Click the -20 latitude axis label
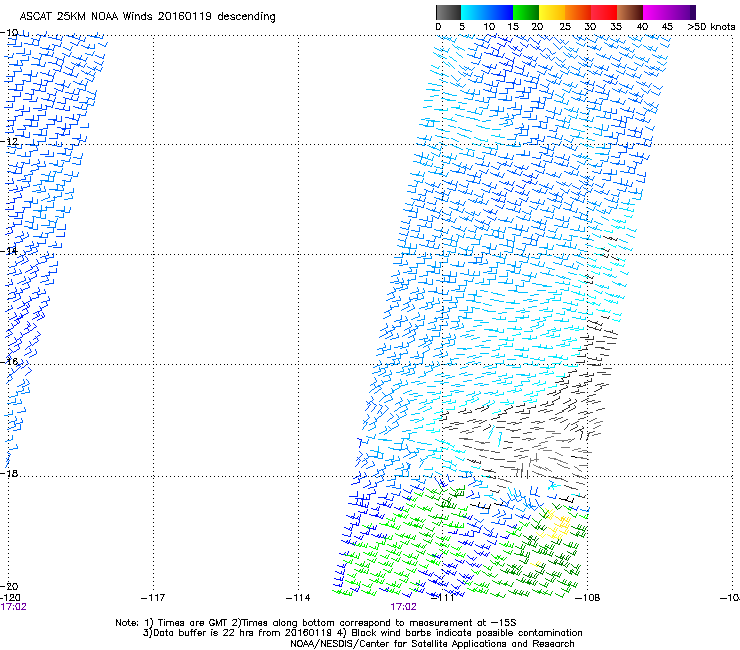 [x=9, y=586]
